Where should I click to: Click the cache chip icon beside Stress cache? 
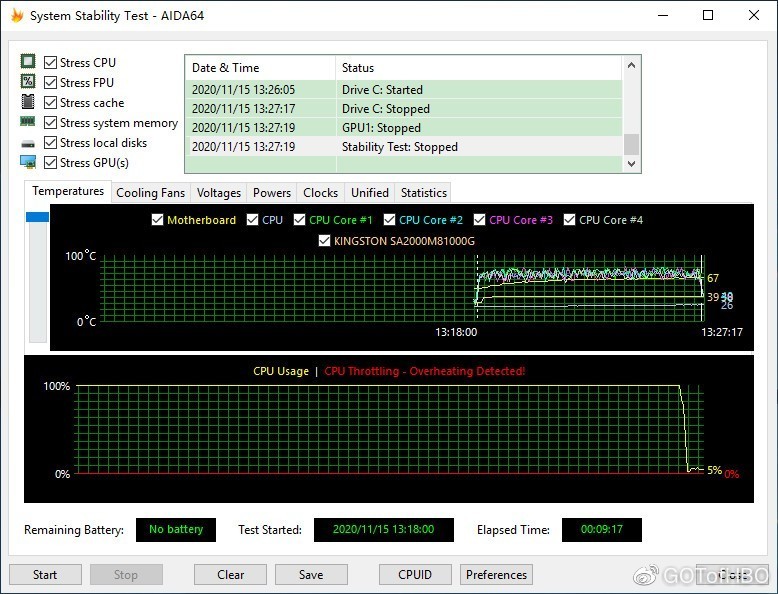coord(28,102)
